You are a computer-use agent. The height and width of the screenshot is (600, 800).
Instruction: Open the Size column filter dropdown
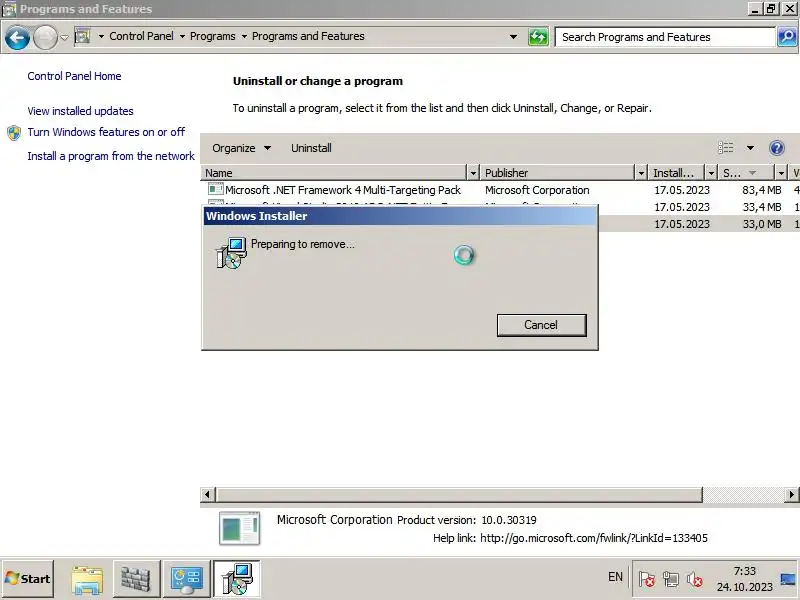(x=781, y=173)
